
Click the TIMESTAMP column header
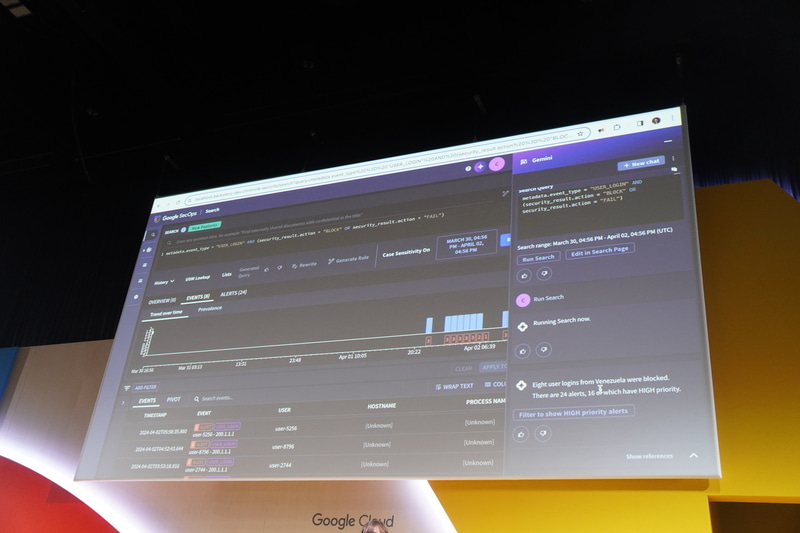(x=155, y=415)
